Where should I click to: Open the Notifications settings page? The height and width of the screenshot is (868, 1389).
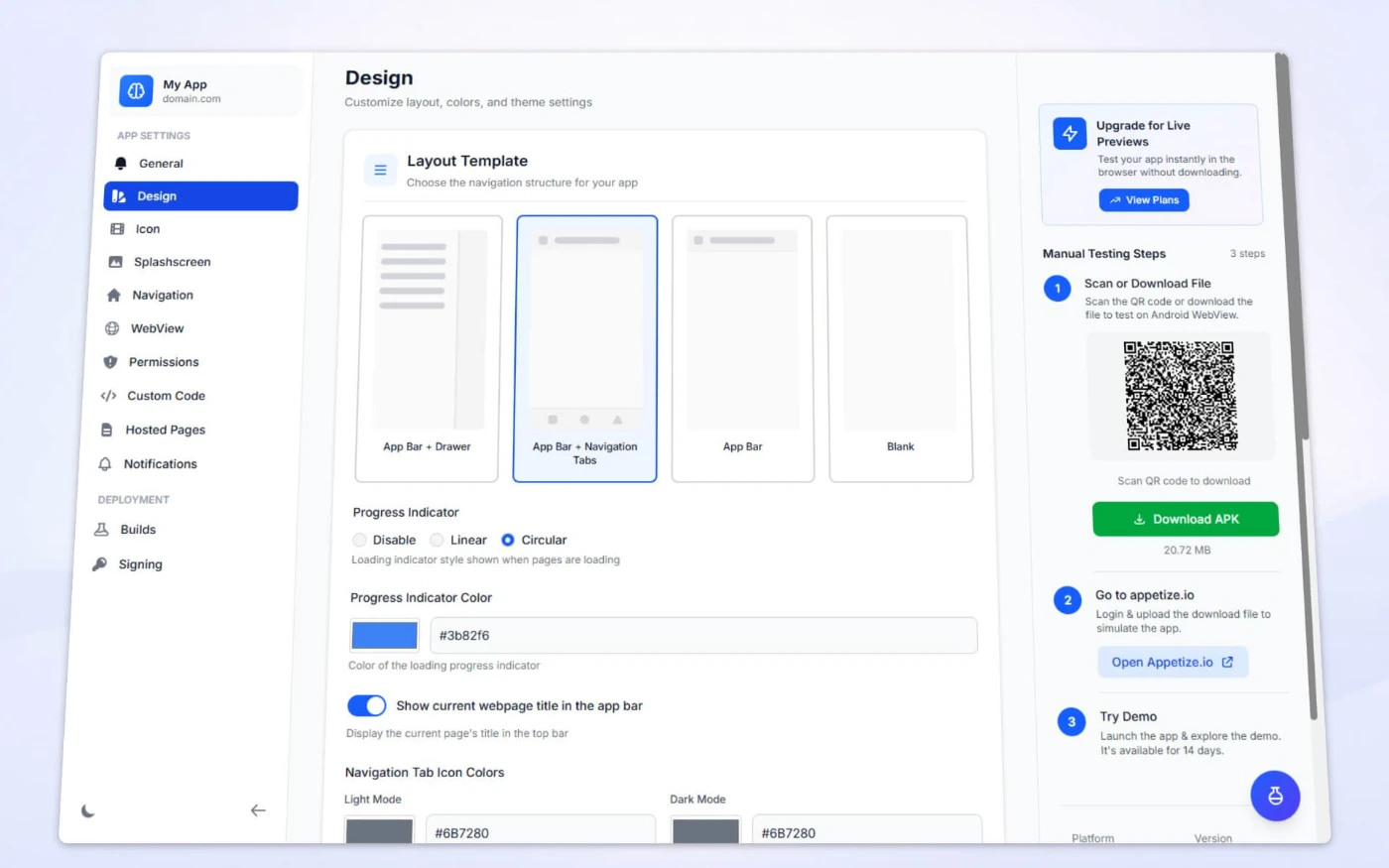160,464
